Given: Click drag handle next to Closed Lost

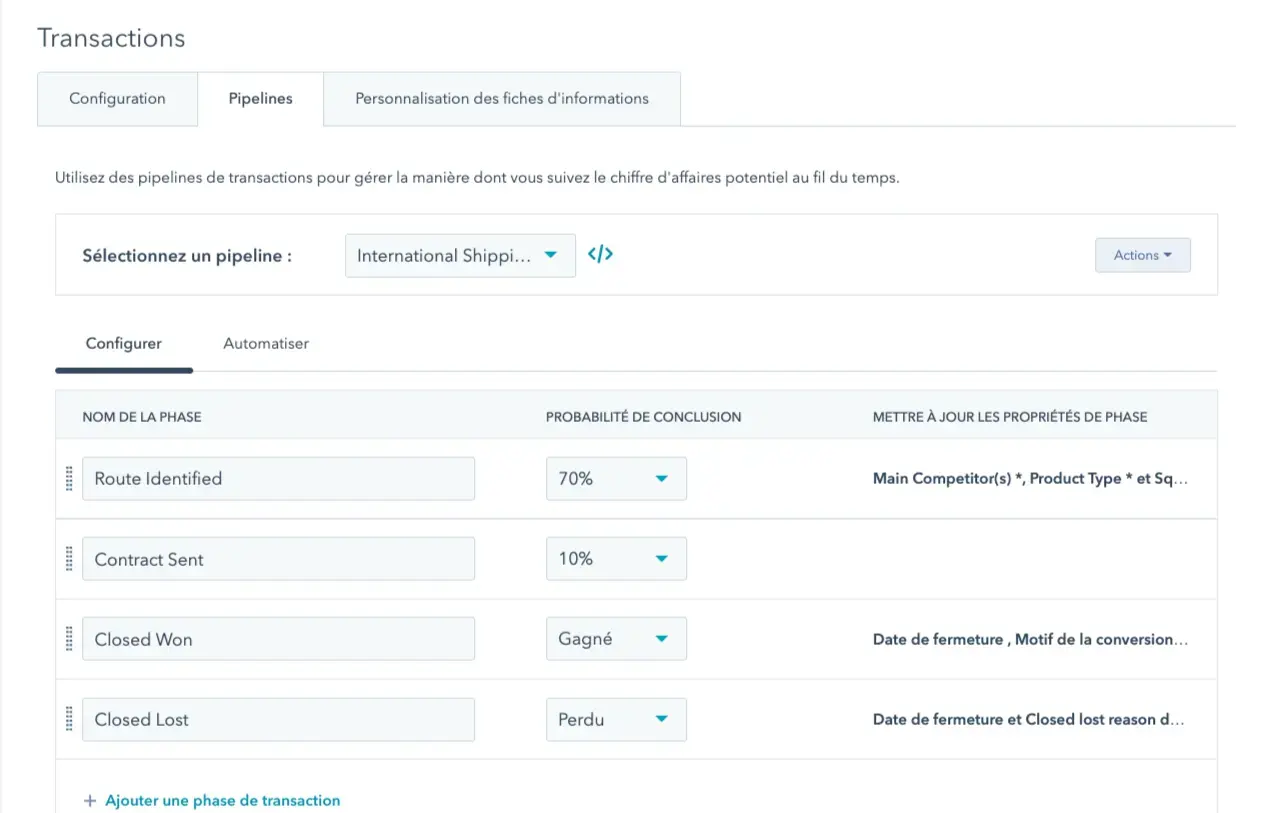Looking at the screenshot, I should pos(69,719).
